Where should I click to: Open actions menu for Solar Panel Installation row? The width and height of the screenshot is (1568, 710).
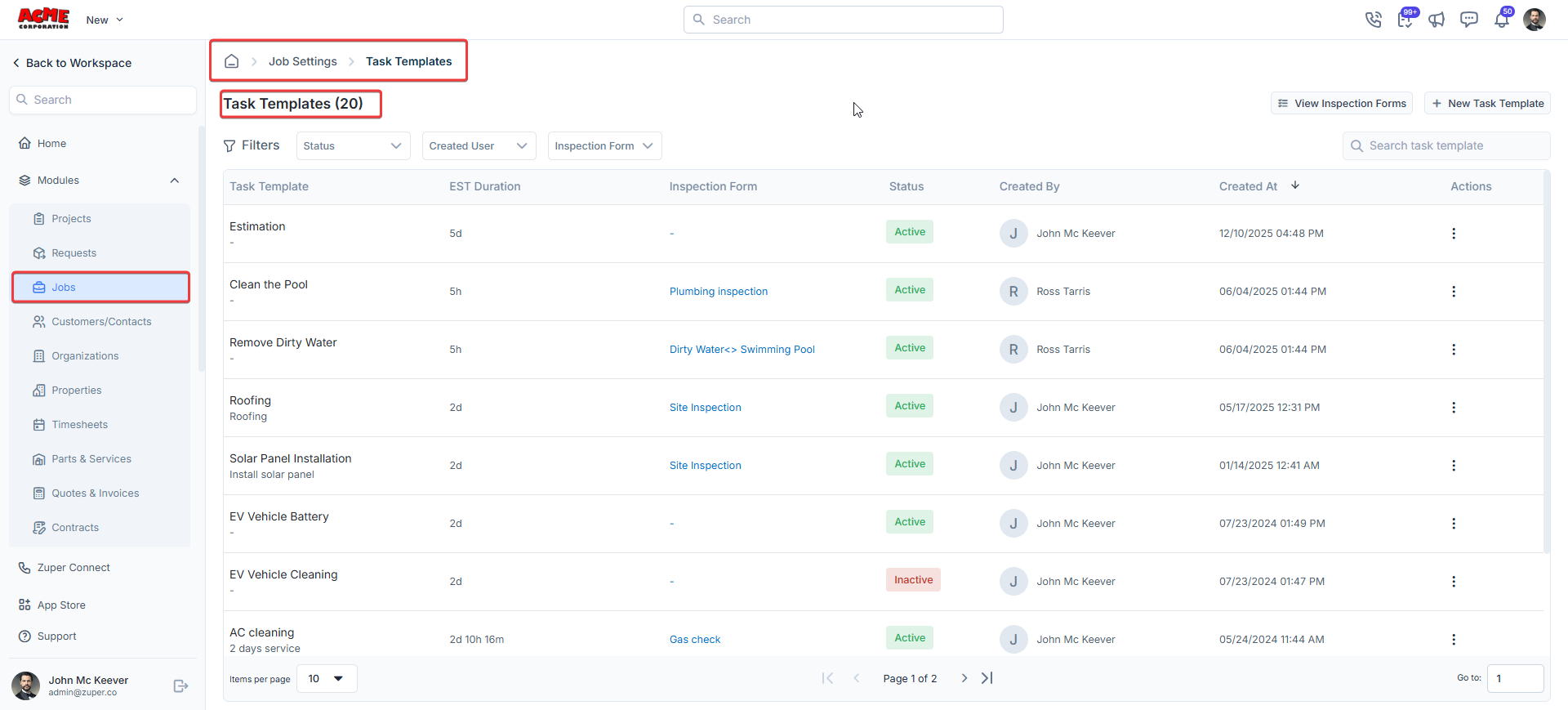point(1454,466)
